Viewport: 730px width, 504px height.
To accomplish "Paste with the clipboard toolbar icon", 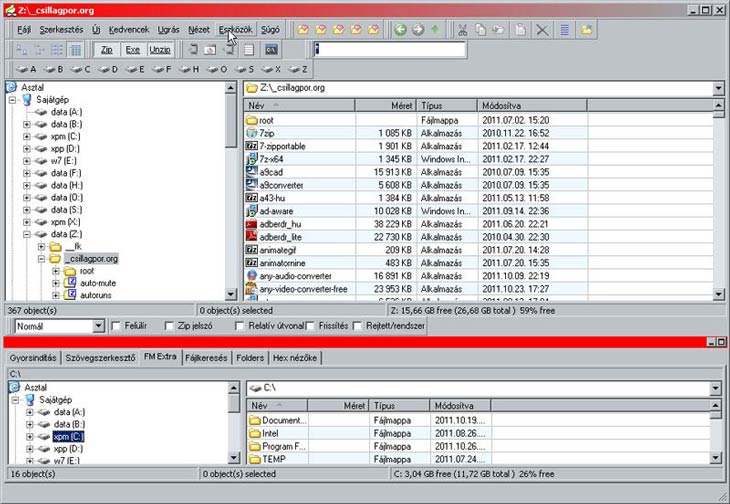I will pyautogui.click(x=520, y=30).
